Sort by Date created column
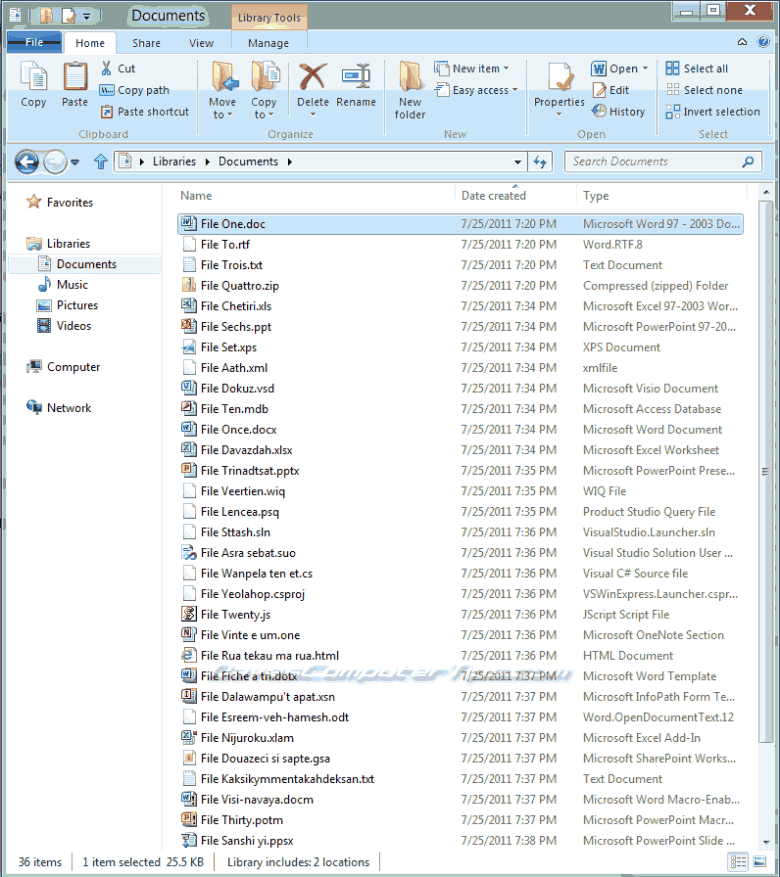This screenshot has height=877, width=780. click(x=493, y=196)
